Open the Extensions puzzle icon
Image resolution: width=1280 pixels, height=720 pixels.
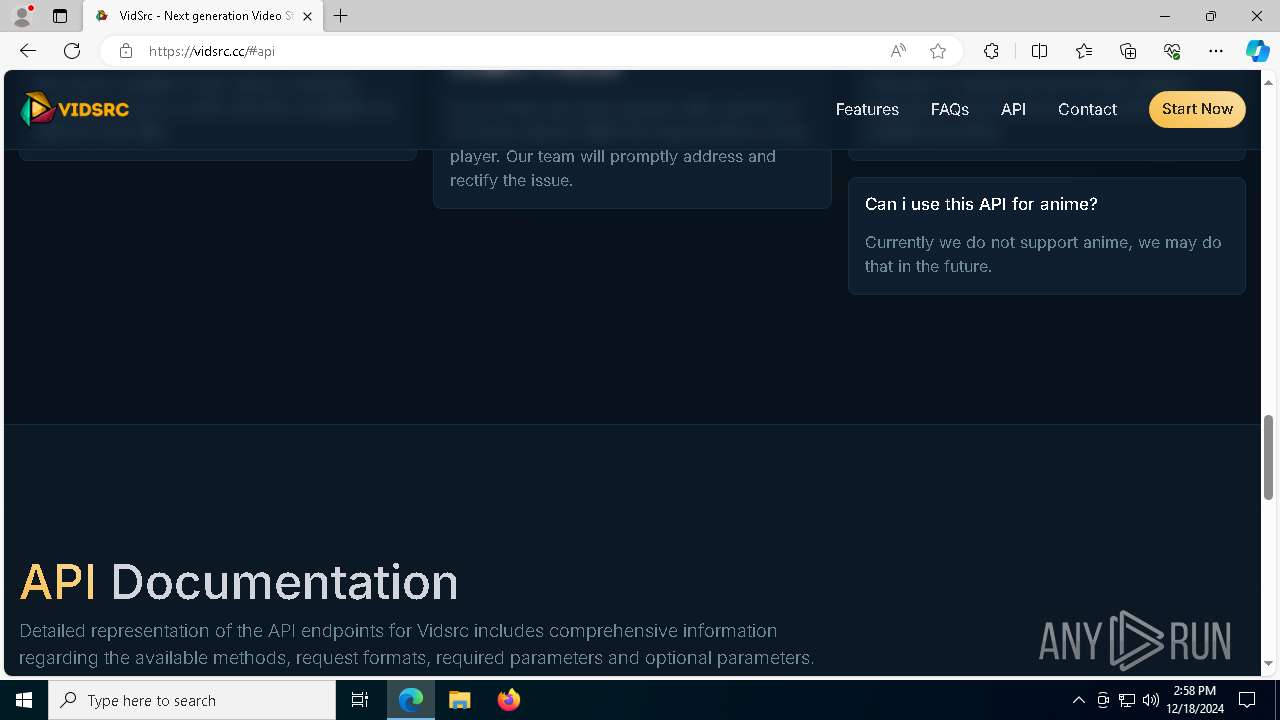tap(991, 51)
